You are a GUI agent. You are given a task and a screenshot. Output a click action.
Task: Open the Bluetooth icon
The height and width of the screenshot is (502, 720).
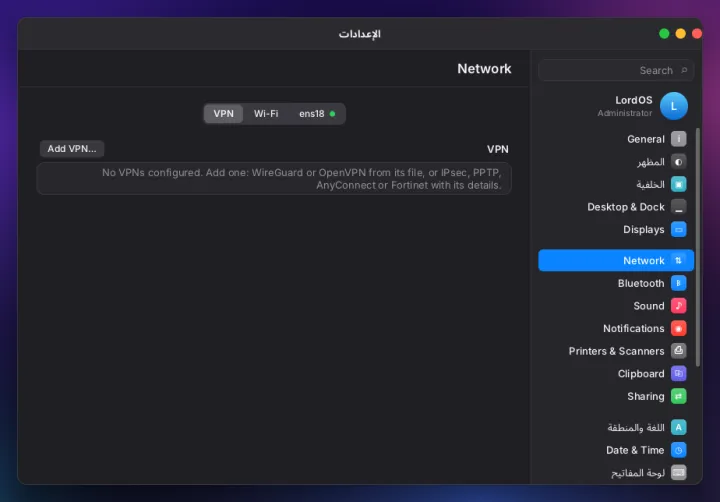click(x=678, y=283)
